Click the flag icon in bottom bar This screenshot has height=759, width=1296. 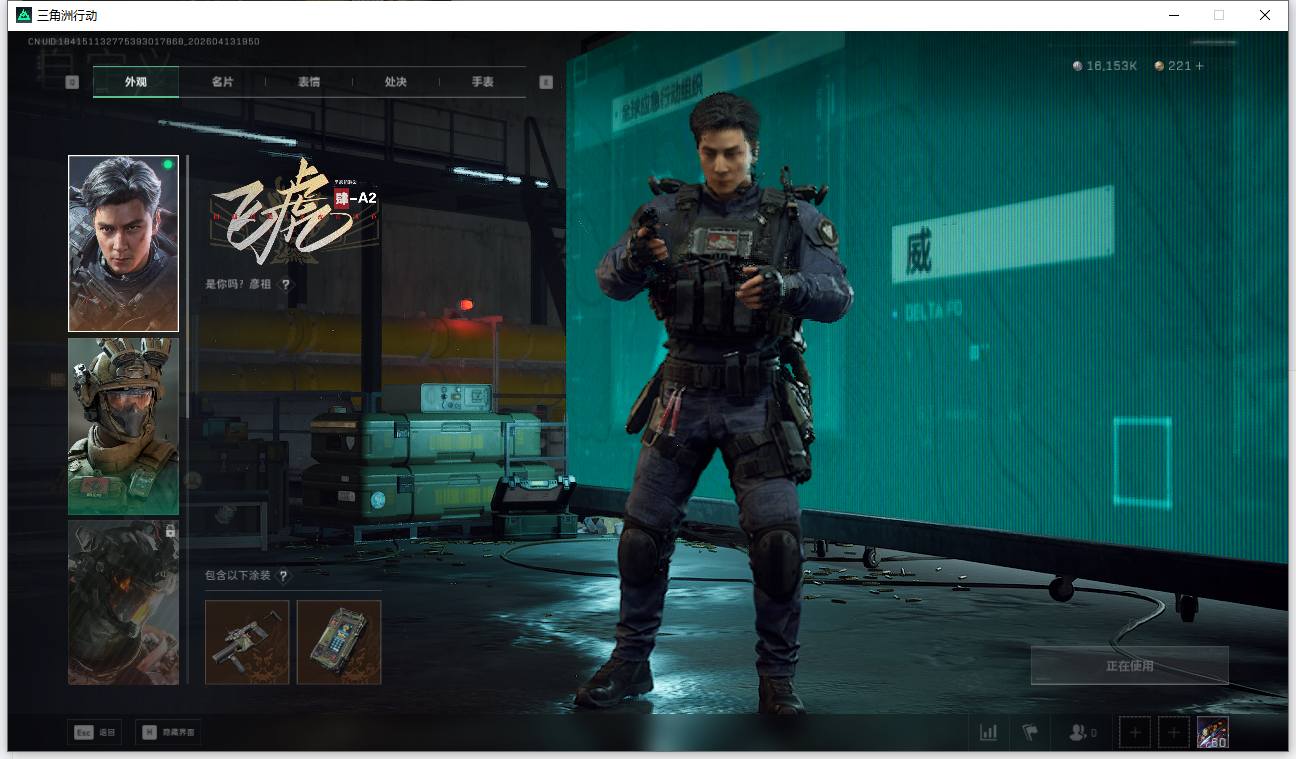pos(1030,733)
